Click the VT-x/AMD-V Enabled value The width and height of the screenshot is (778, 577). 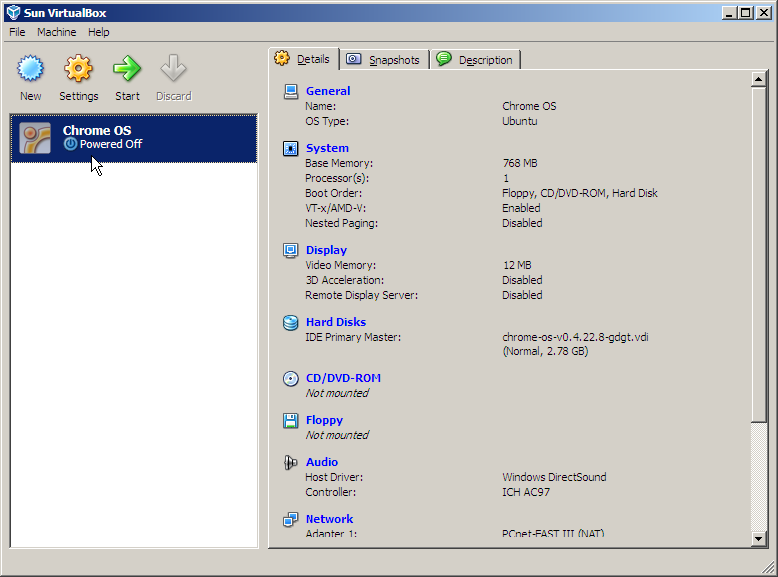click(521, 208)
